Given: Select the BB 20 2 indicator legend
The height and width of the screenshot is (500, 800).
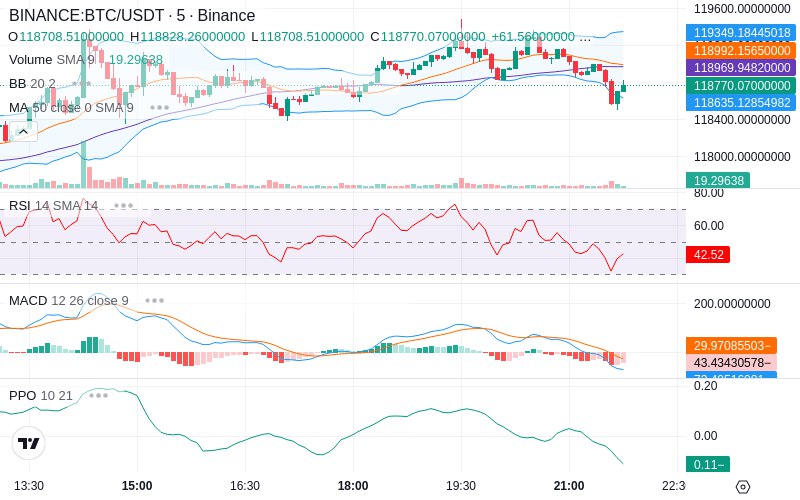Looking at the screenshot, I should coord(32,84).
